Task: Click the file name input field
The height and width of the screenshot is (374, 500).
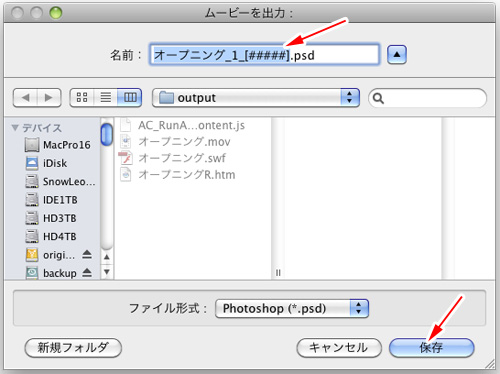Action: click(264, 55)
